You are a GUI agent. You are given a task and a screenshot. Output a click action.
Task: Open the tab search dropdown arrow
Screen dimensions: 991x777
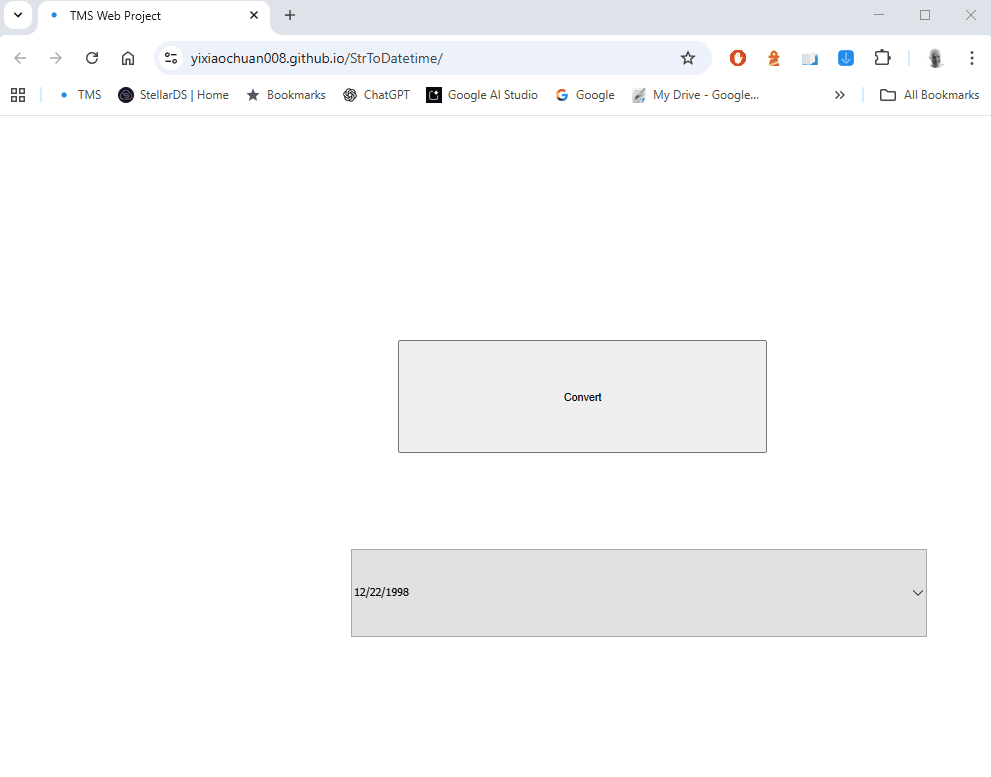coord(18,16)
